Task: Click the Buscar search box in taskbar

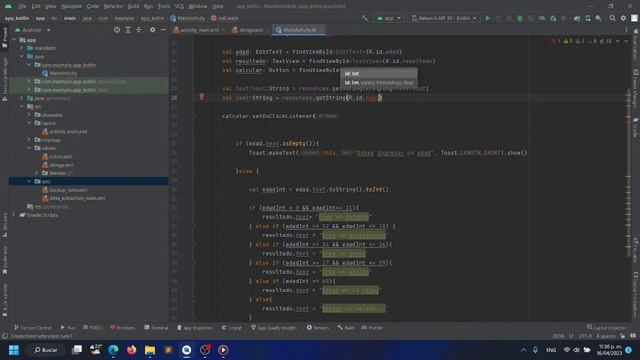Action: (45, 350)
